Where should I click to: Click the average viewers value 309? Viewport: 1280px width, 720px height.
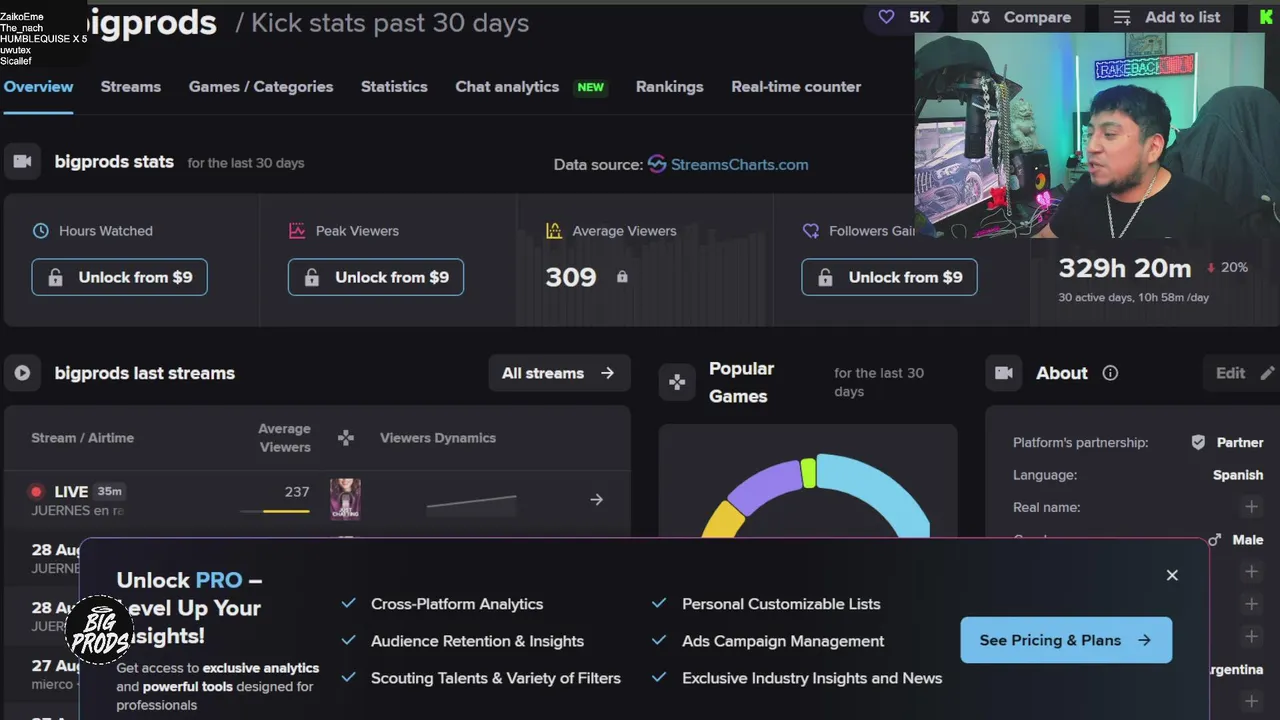[571, 277]
